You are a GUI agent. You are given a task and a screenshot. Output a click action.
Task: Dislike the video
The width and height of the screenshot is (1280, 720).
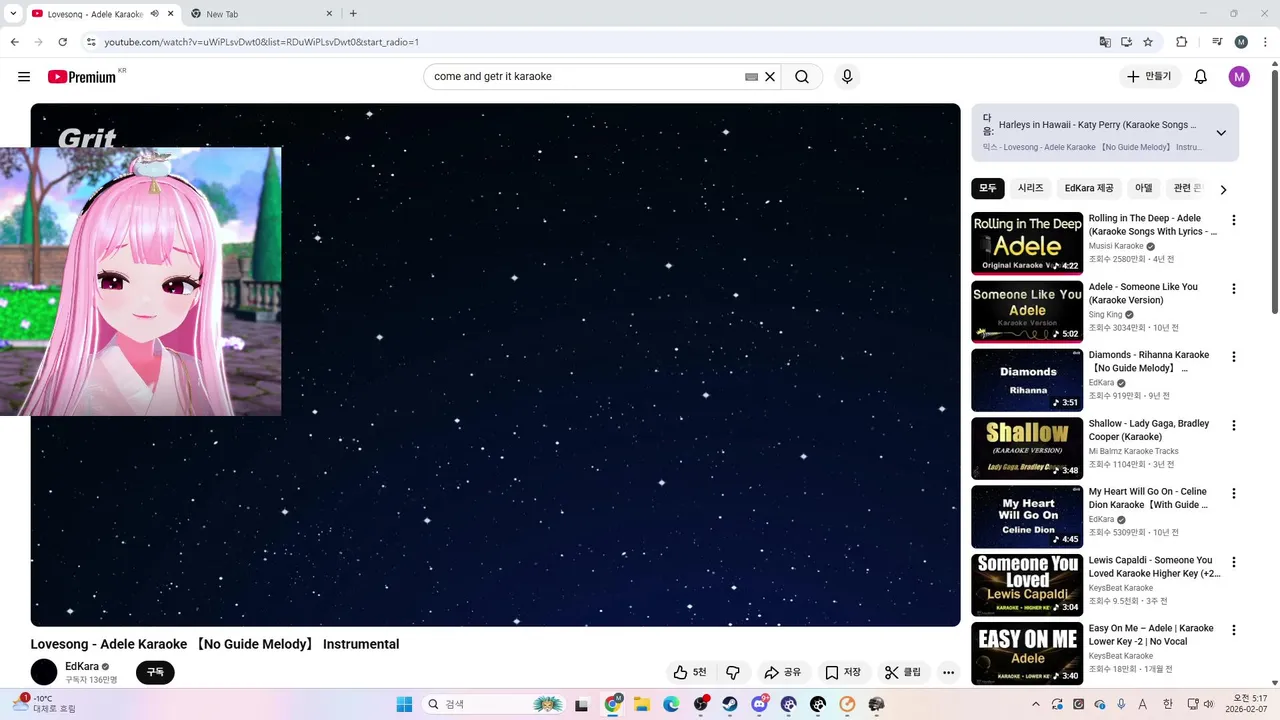click(733, 673)
